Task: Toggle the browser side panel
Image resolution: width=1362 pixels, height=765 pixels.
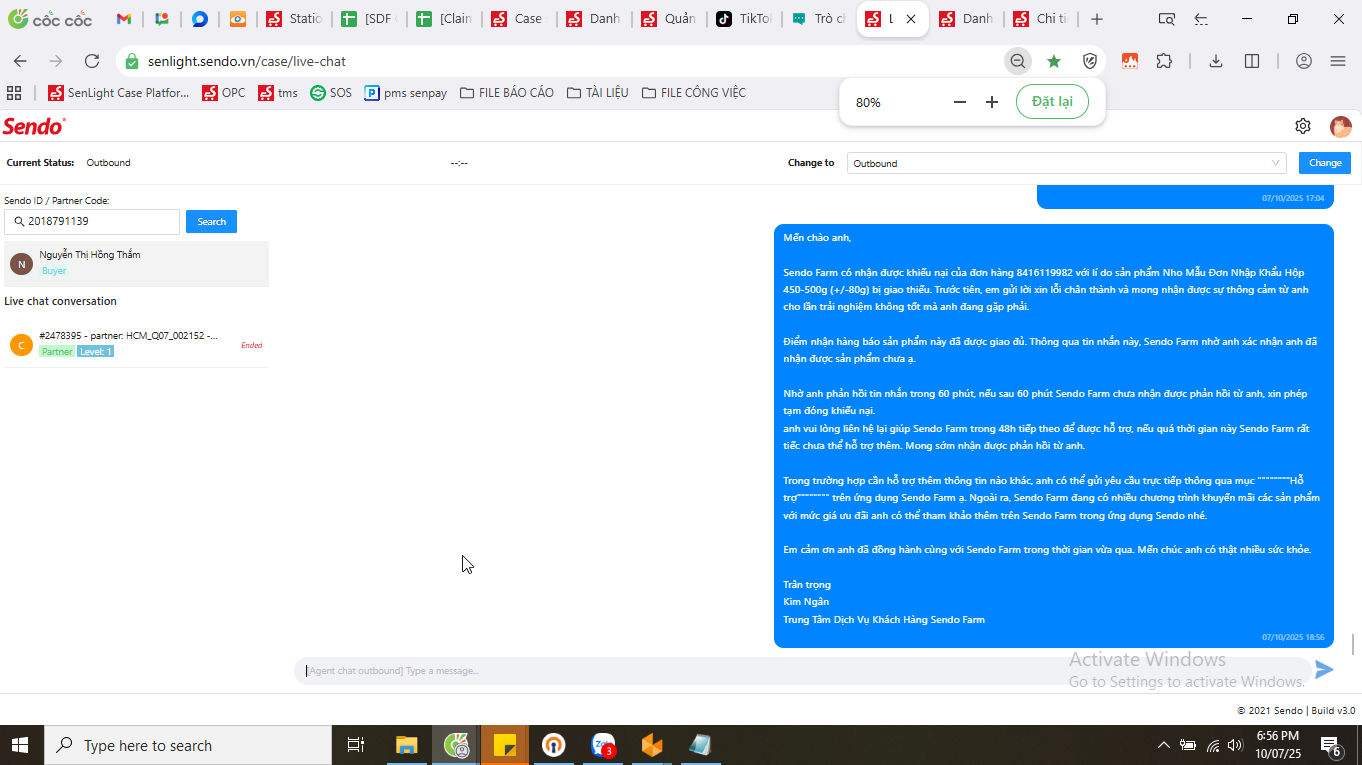Action: coord(1252,61)
